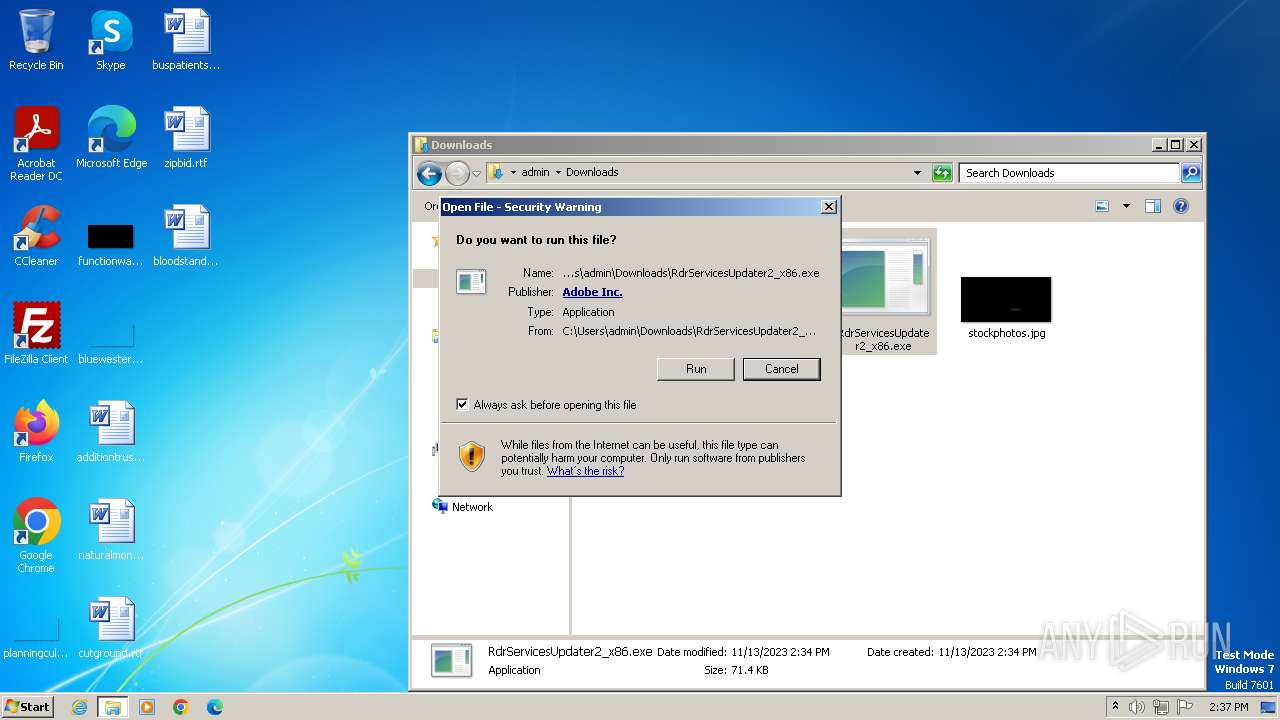Show the preview pane in Explorer
The image size is (1280, 720).
pyautogui.click(x=1153, y=206)
